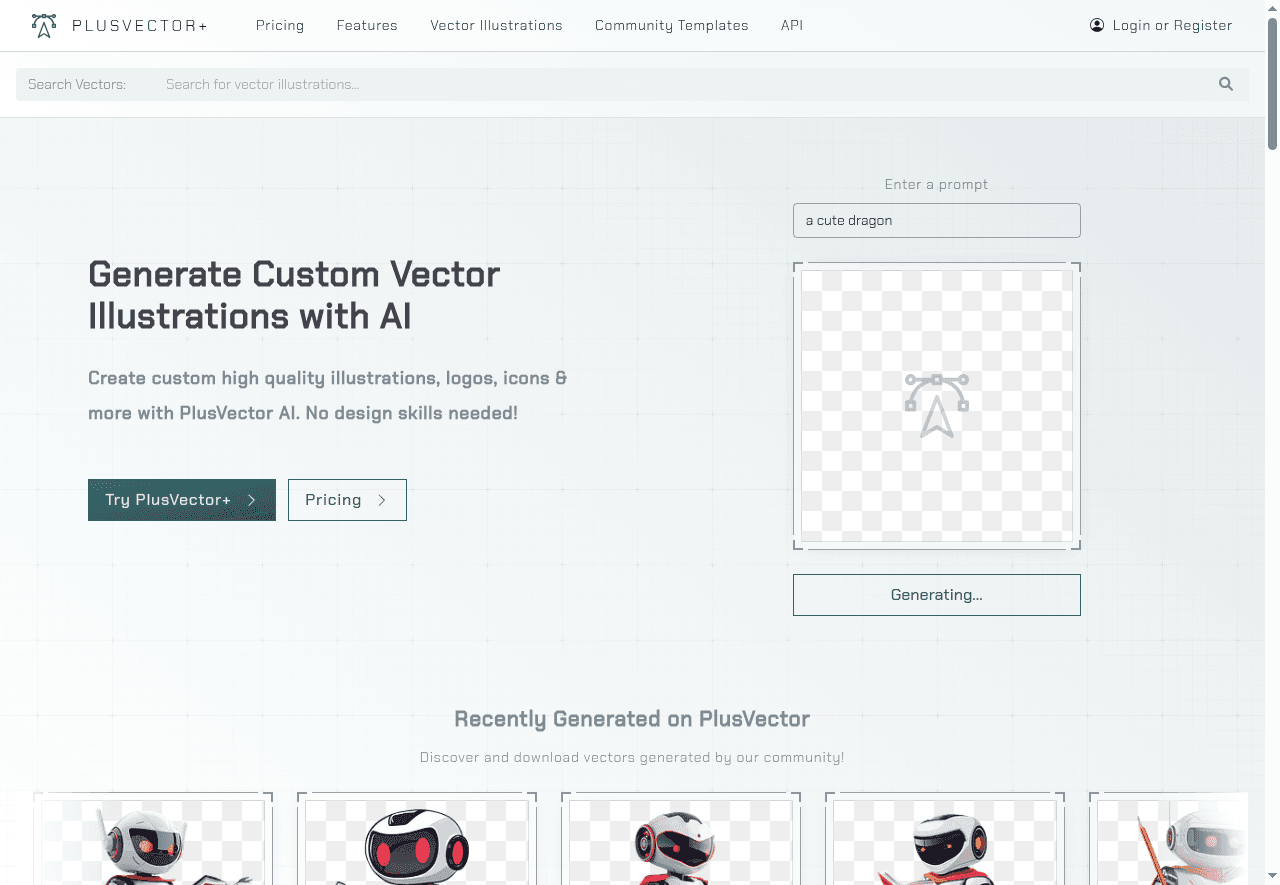Click the pen tool placeholder in preview area
Image resolution: width=1280 pixels, height=885 pixels.
(936, 404)
